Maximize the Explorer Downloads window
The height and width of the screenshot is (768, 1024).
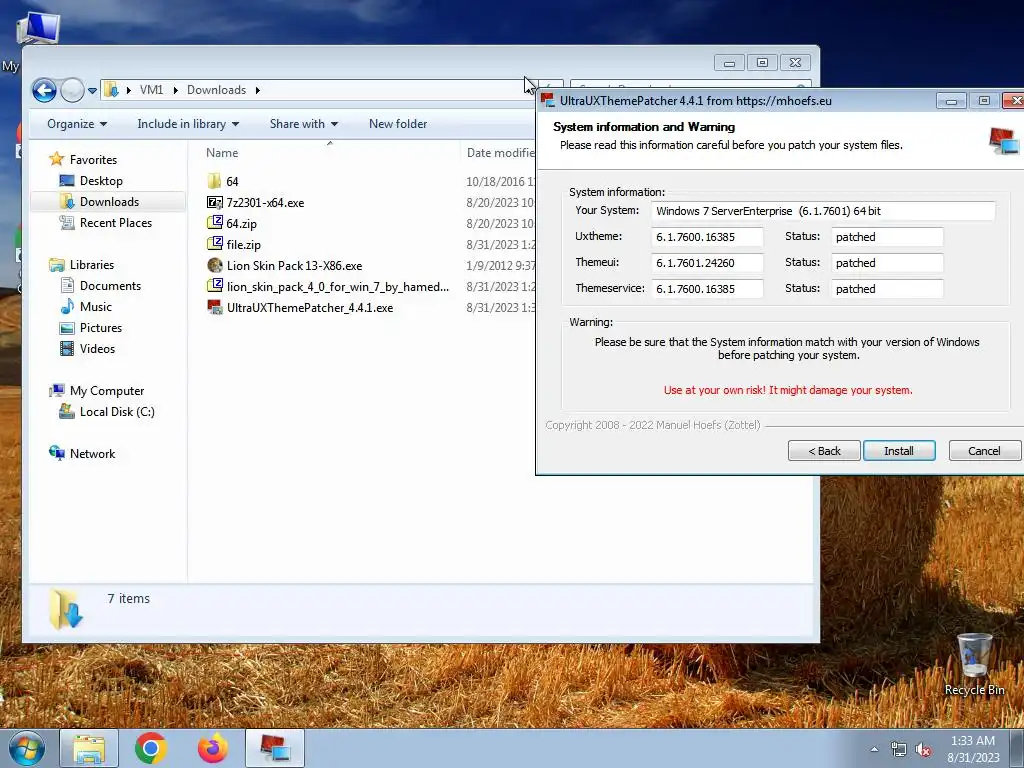click(x=762, y=63)
